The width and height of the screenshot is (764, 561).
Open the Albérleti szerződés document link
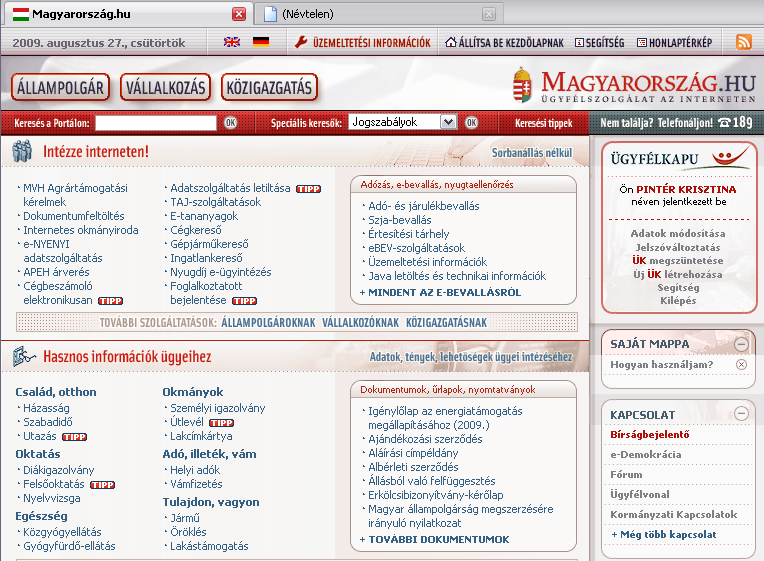[x=413, y=467]
